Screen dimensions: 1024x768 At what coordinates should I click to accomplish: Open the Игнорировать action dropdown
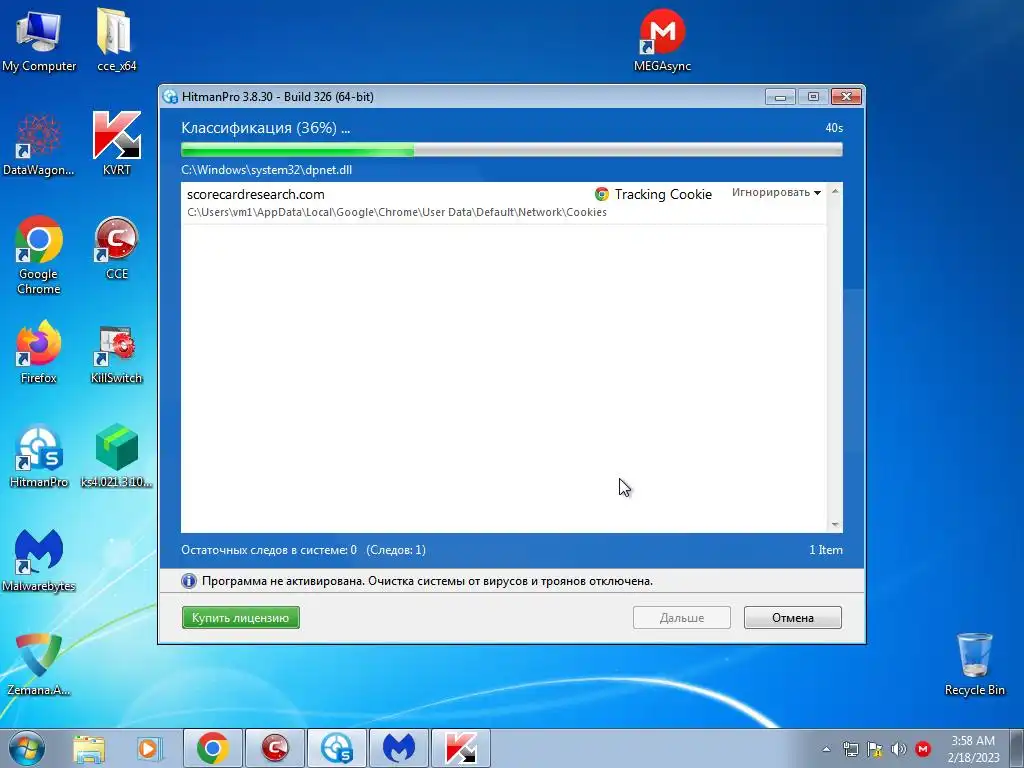776,193
